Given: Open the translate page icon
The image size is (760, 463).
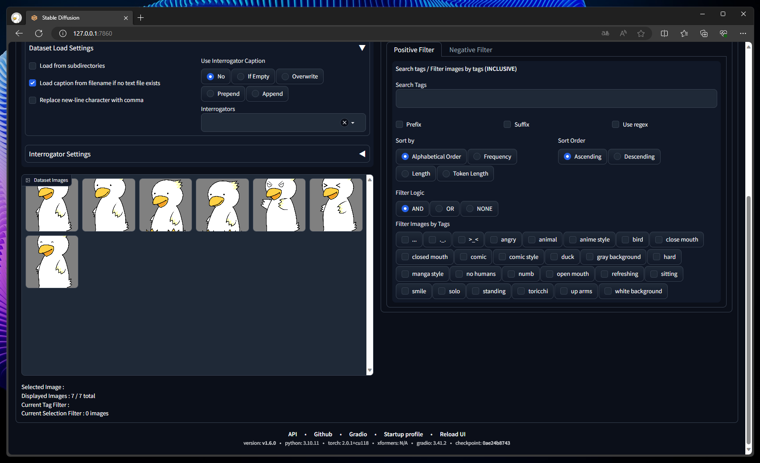Looking at the screenshot, I should pyautogui.click(x=605, y=33).
